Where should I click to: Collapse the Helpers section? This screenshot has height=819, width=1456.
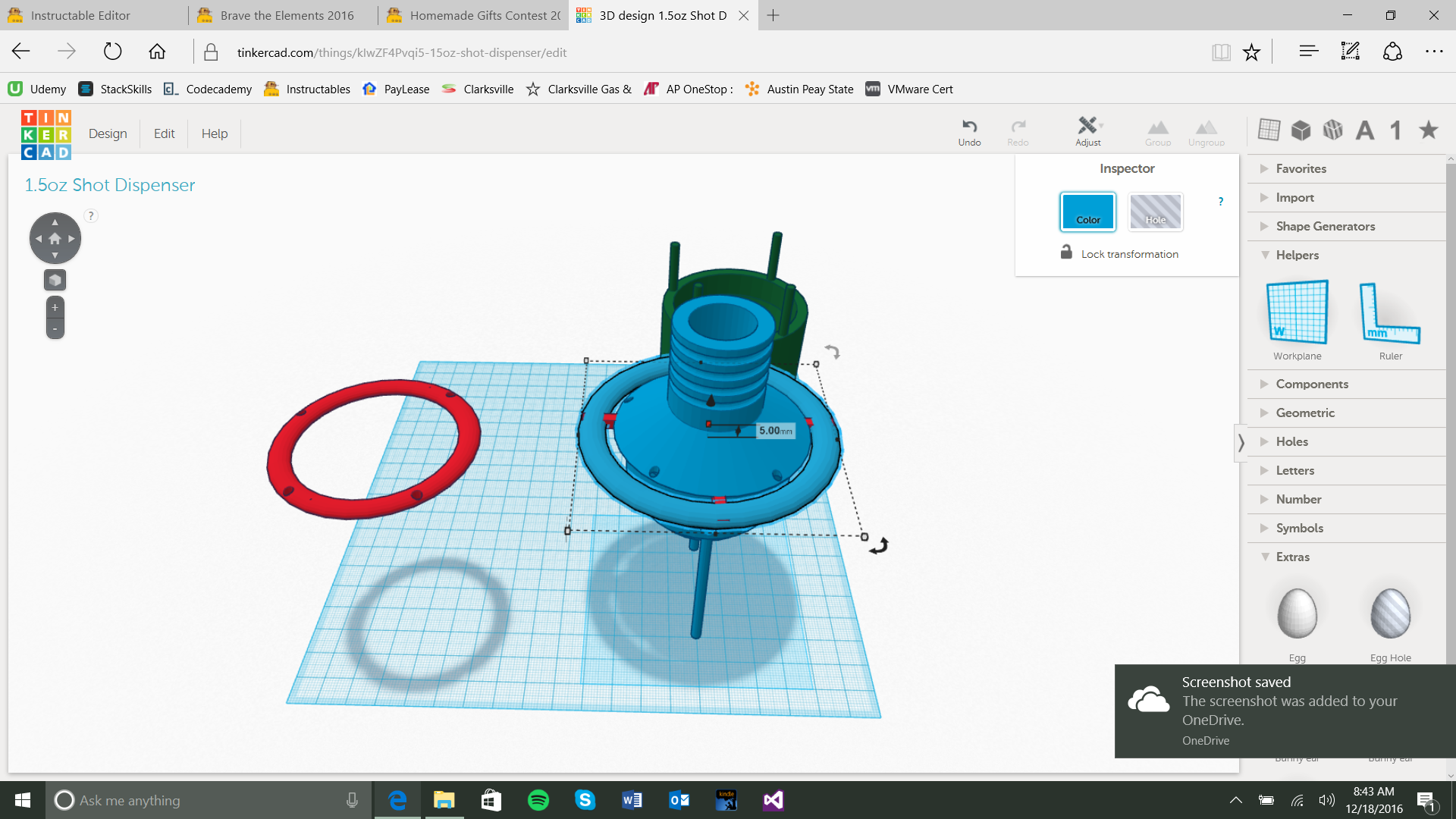coord(1297,255)
